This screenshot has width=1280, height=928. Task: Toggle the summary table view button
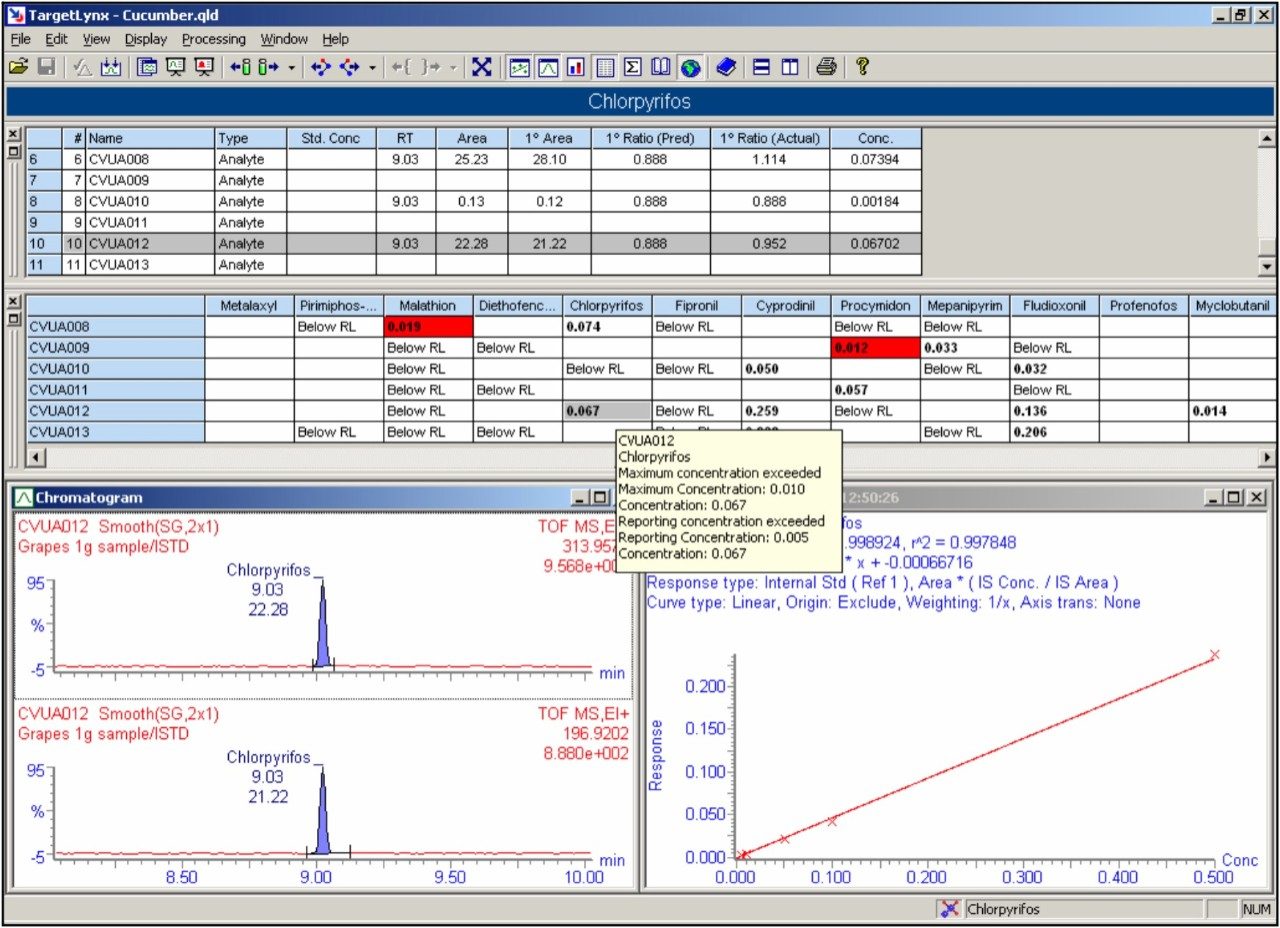pyautogui.click(x=604, y=67)
